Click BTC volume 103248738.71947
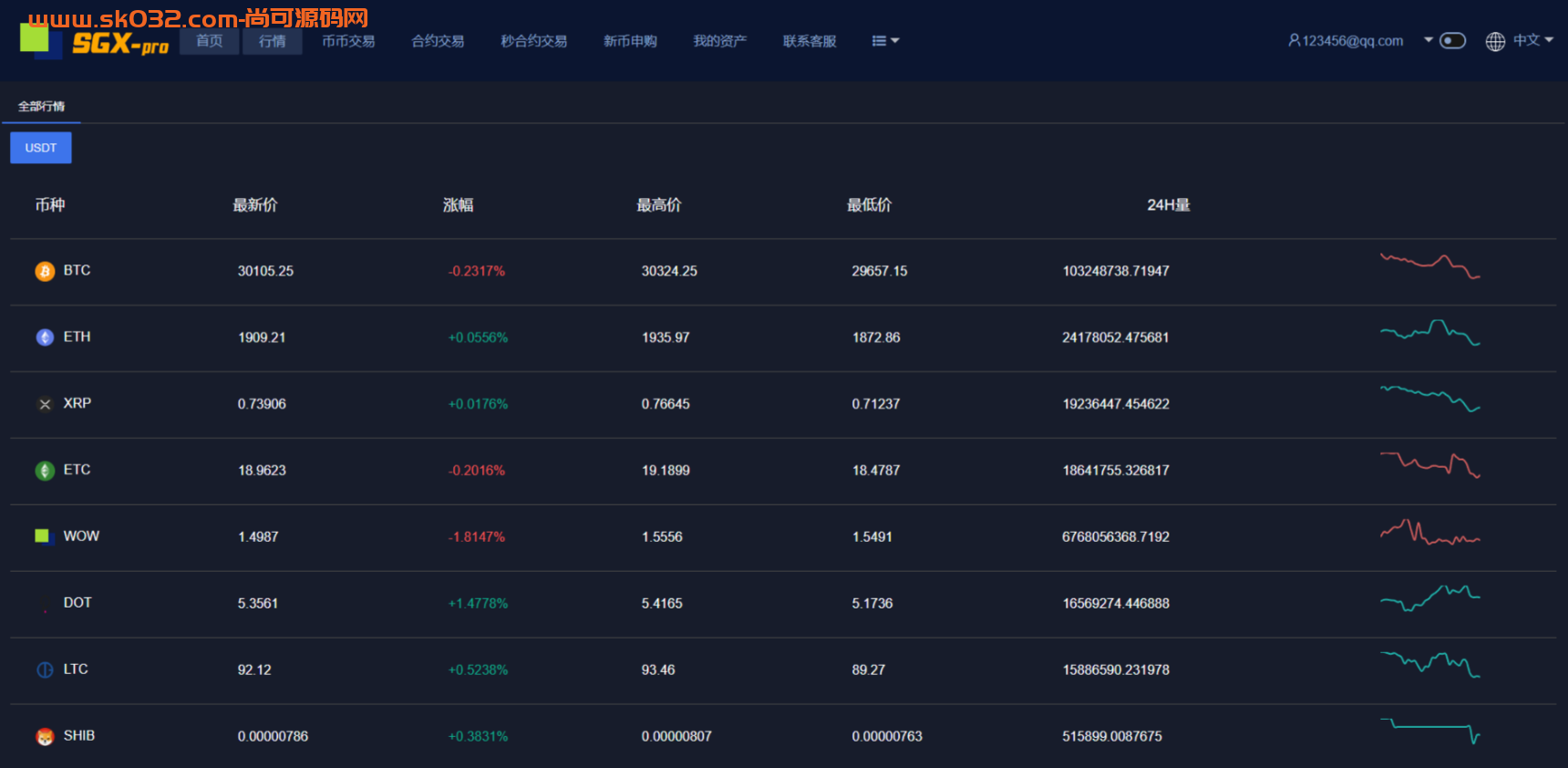Image resolution: width=1568 pixels, height=768 pixels. point(1116,271)
